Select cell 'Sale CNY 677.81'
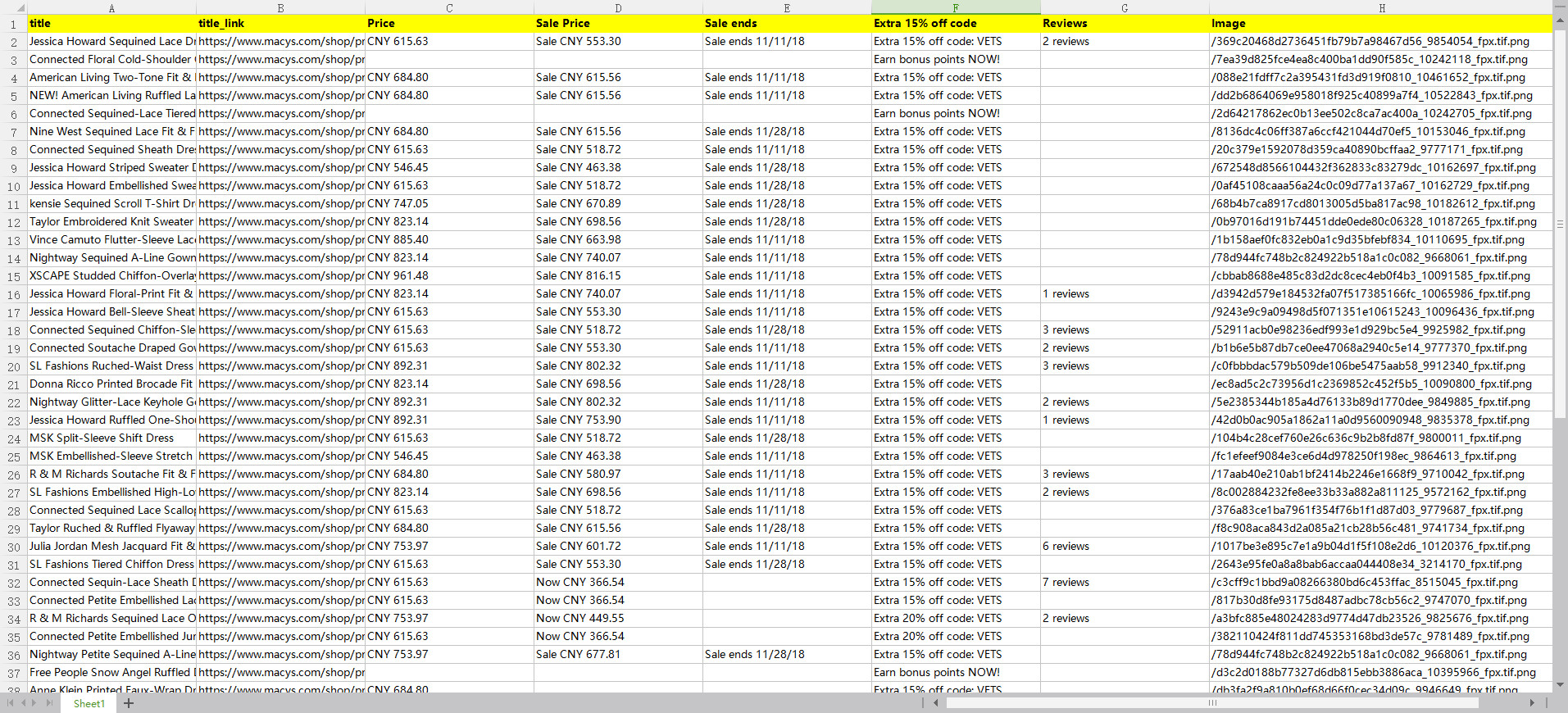 (618, 655)
